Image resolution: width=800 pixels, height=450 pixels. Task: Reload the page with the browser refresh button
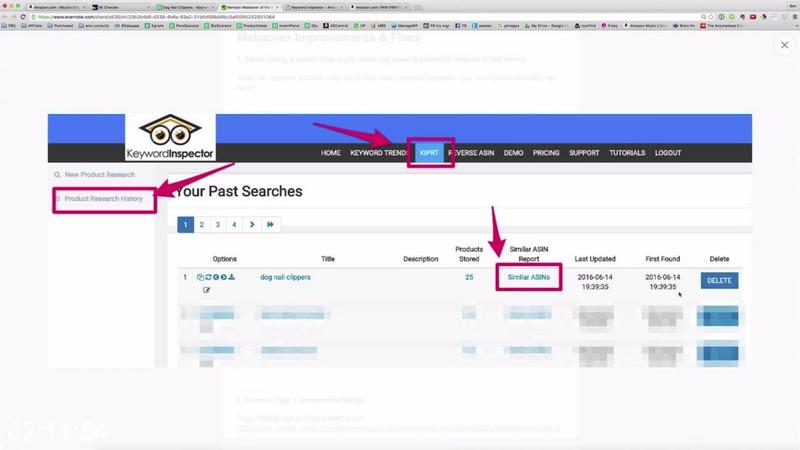tap(23, 17)
